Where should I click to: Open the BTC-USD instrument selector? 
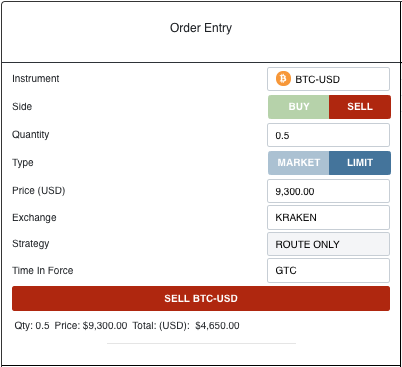(x=328, y=79)
